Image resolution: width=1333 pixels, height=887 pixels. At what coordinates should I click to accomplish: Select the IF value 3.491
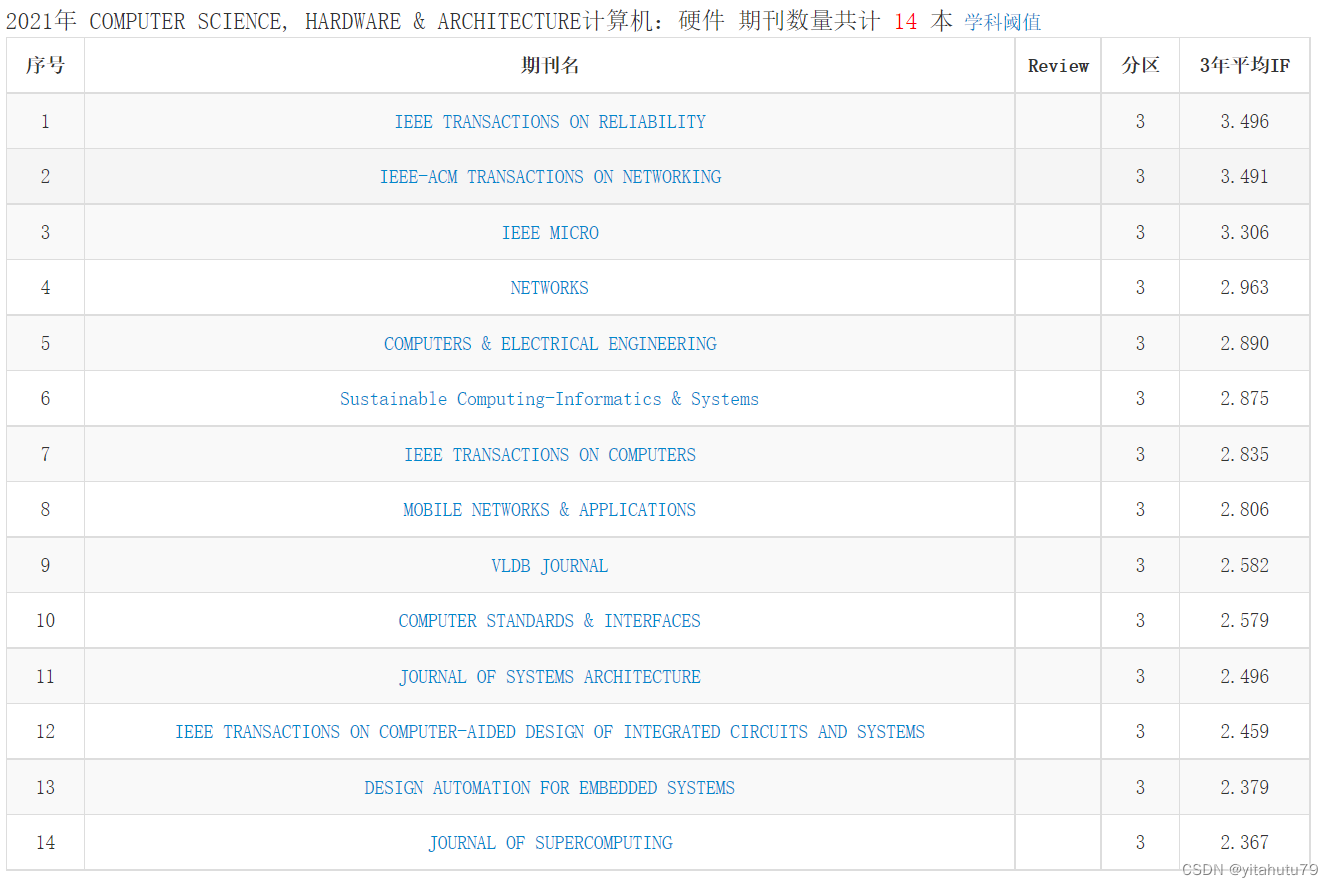1245,177
